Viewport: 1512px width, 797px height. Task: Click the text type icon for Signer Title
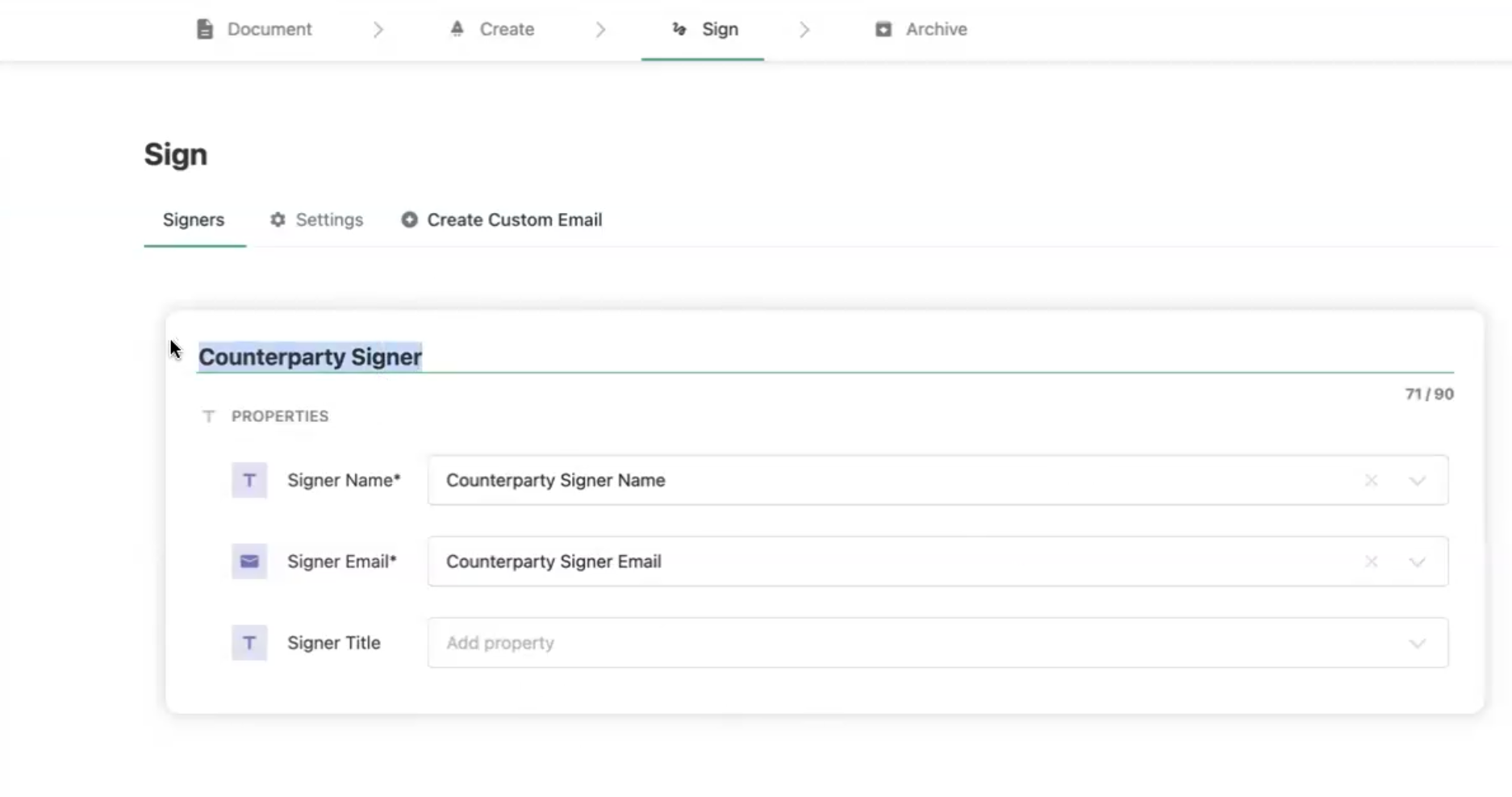point(249,643)
